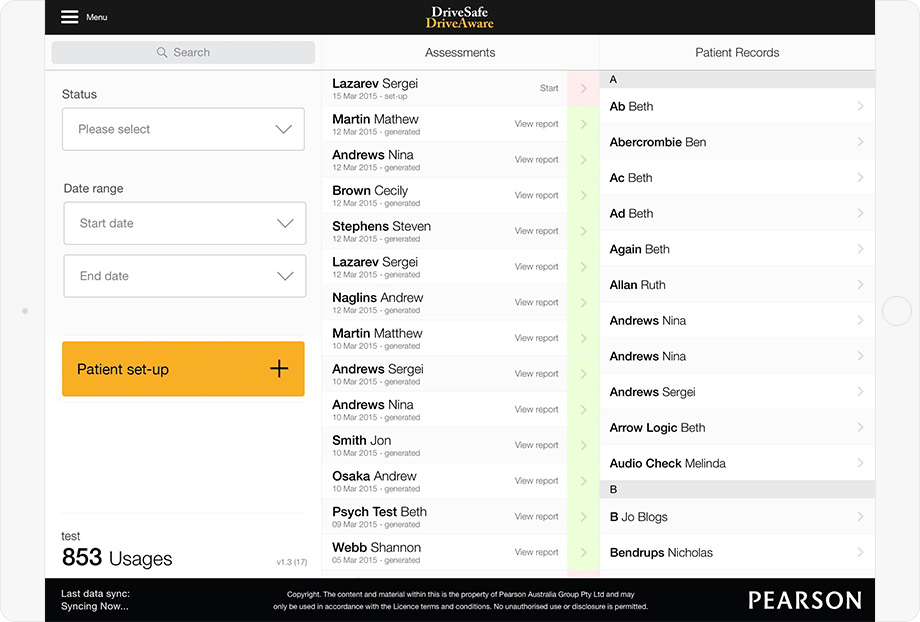Click the iPad home button

coord(897,310)
